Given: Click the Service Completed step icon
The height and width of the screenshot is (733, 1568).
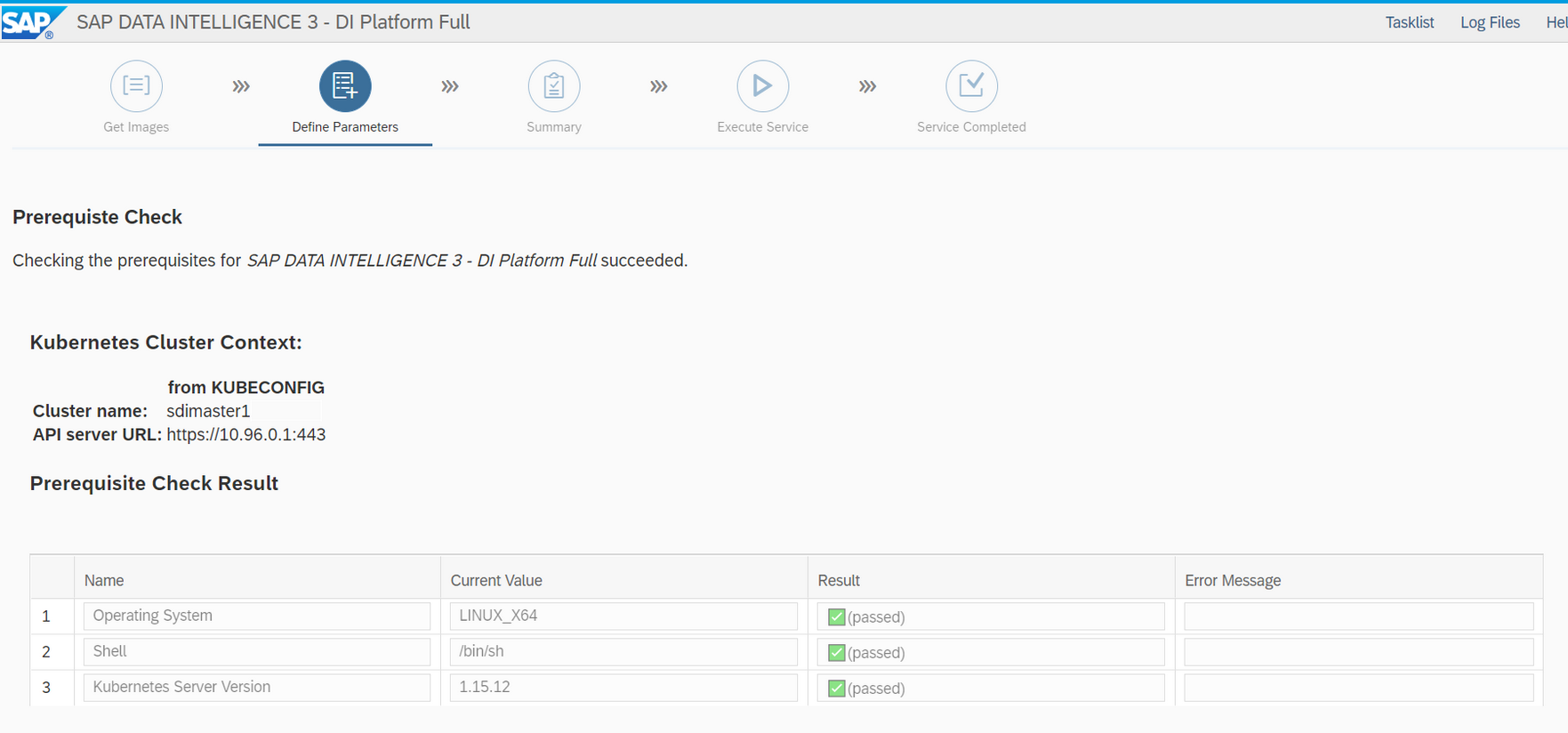Looking at the screenshot, I should coord(971,86).
